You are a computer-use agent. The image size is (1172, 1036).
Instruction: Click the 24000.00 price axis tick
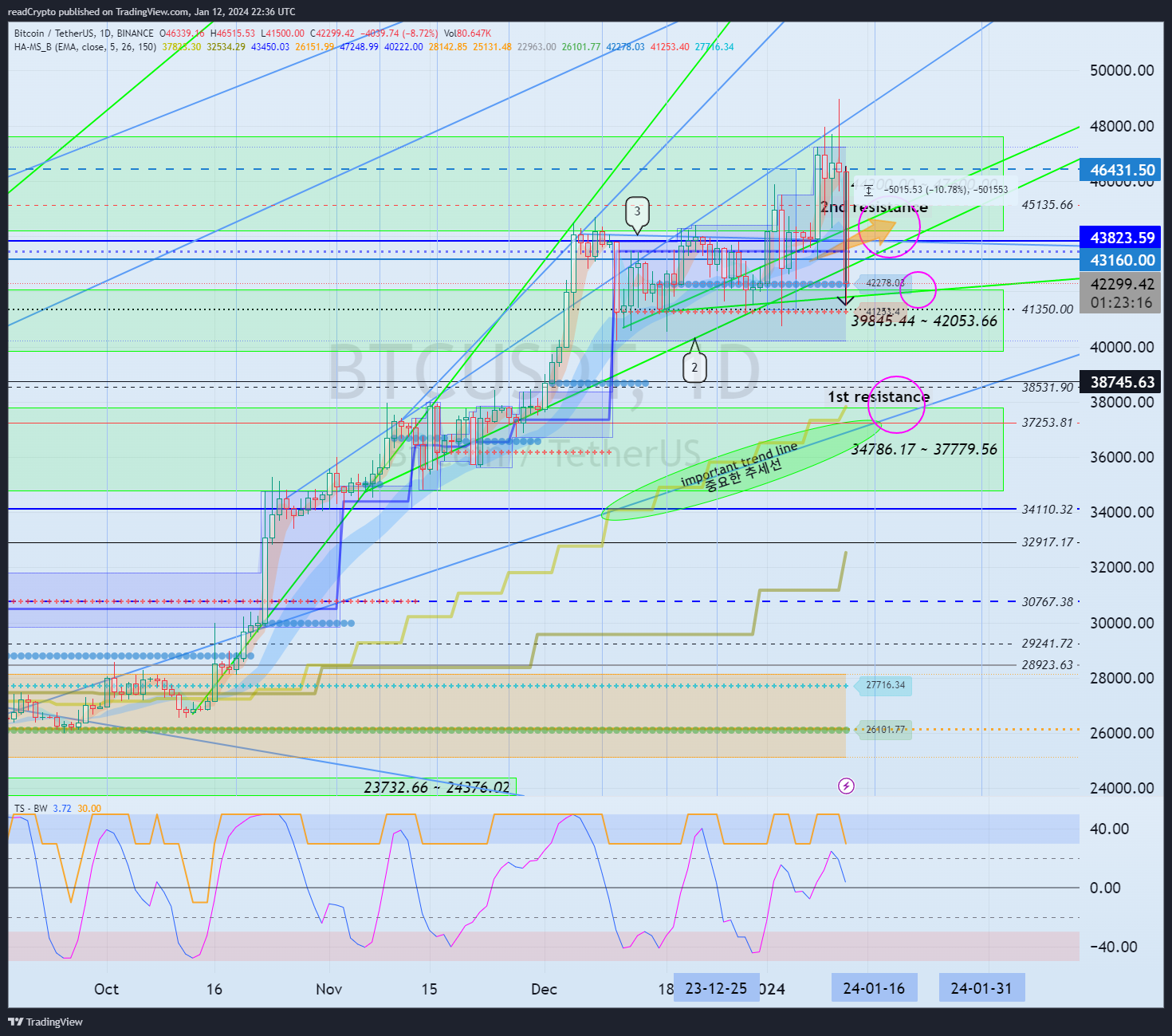coord(1122,788)
